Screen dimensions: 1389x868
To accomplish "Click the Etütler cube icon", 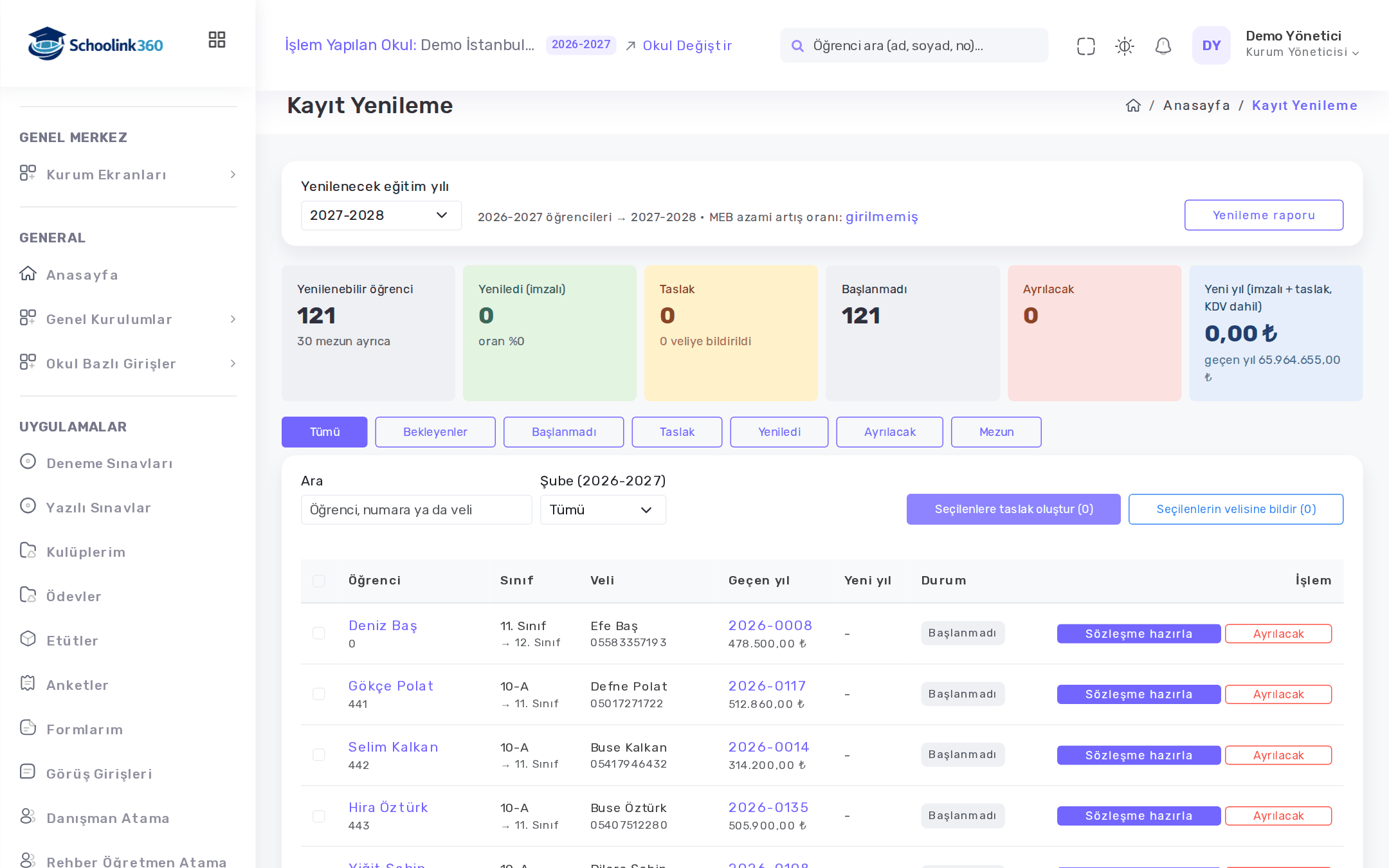I will (28, 639).
